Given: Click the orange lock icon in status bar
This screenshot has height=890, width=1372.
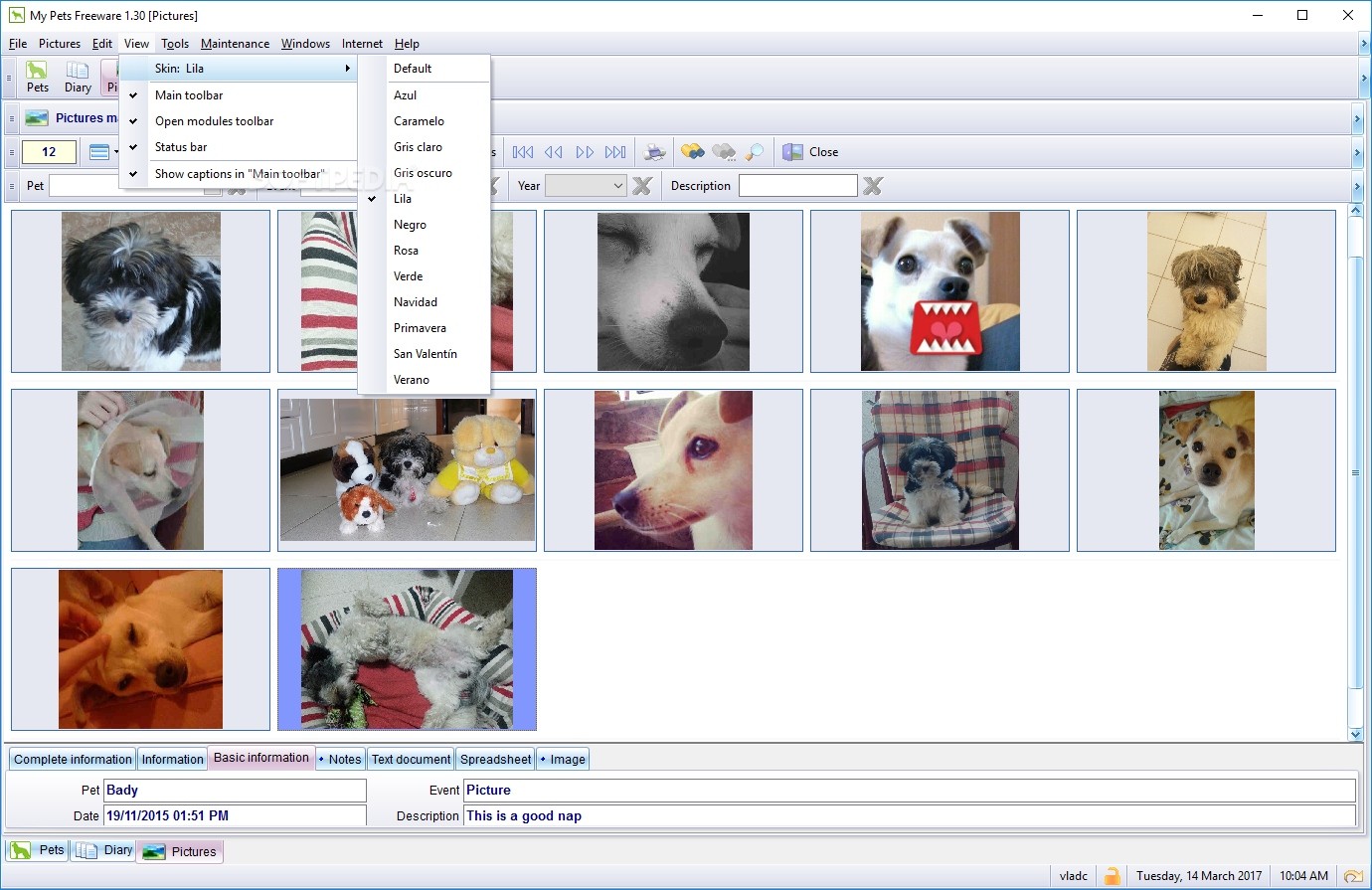Looking at the screenshot, I should pyautogui.click(x=1113, y=876).
